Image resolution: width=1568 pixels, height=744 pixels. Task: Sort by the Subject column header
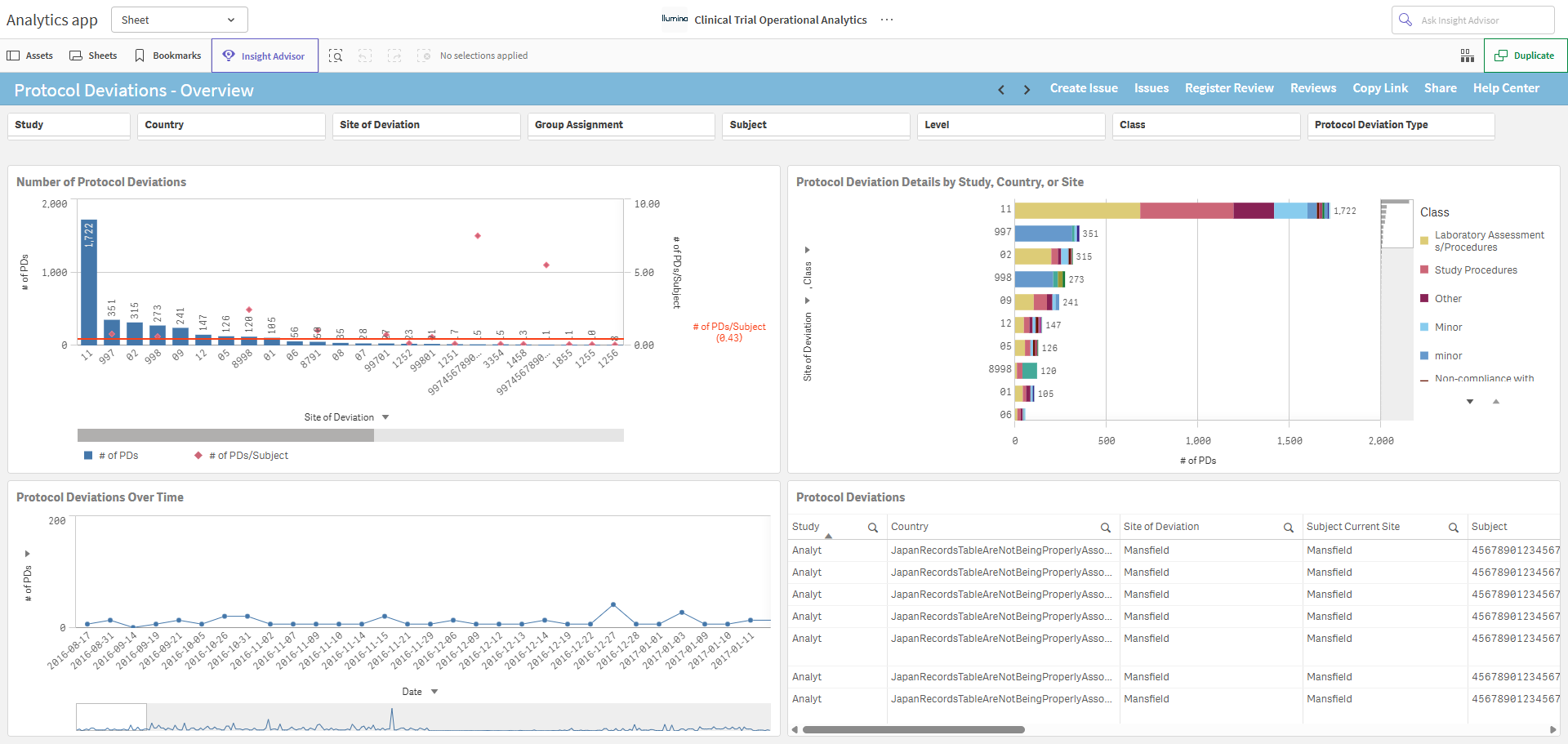pyautogui.click(x=1490, y=527)
